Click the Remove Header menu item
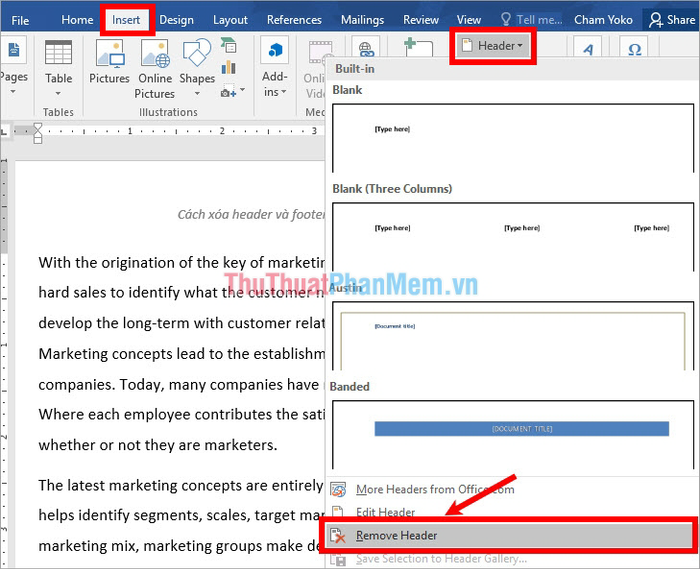 point(509,535)
